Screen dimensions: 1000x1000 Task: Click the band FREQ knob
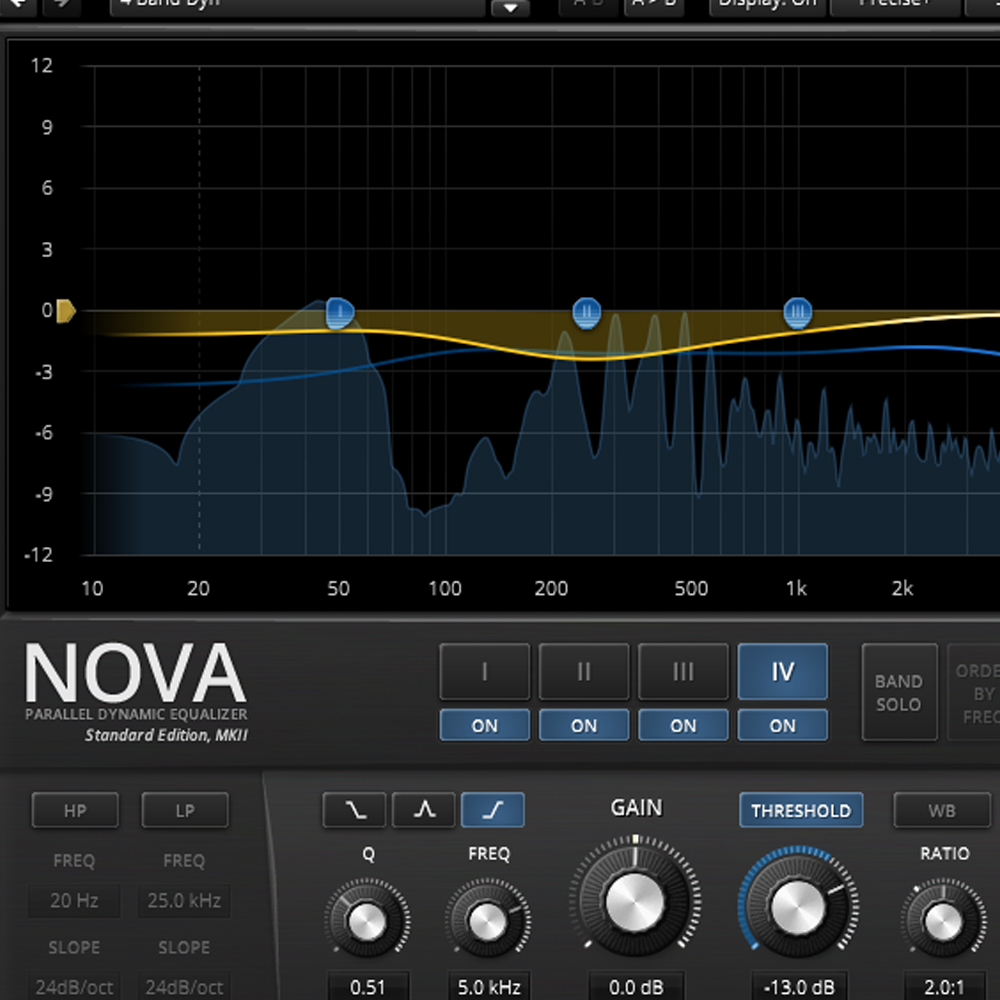[x=487, y=921]
